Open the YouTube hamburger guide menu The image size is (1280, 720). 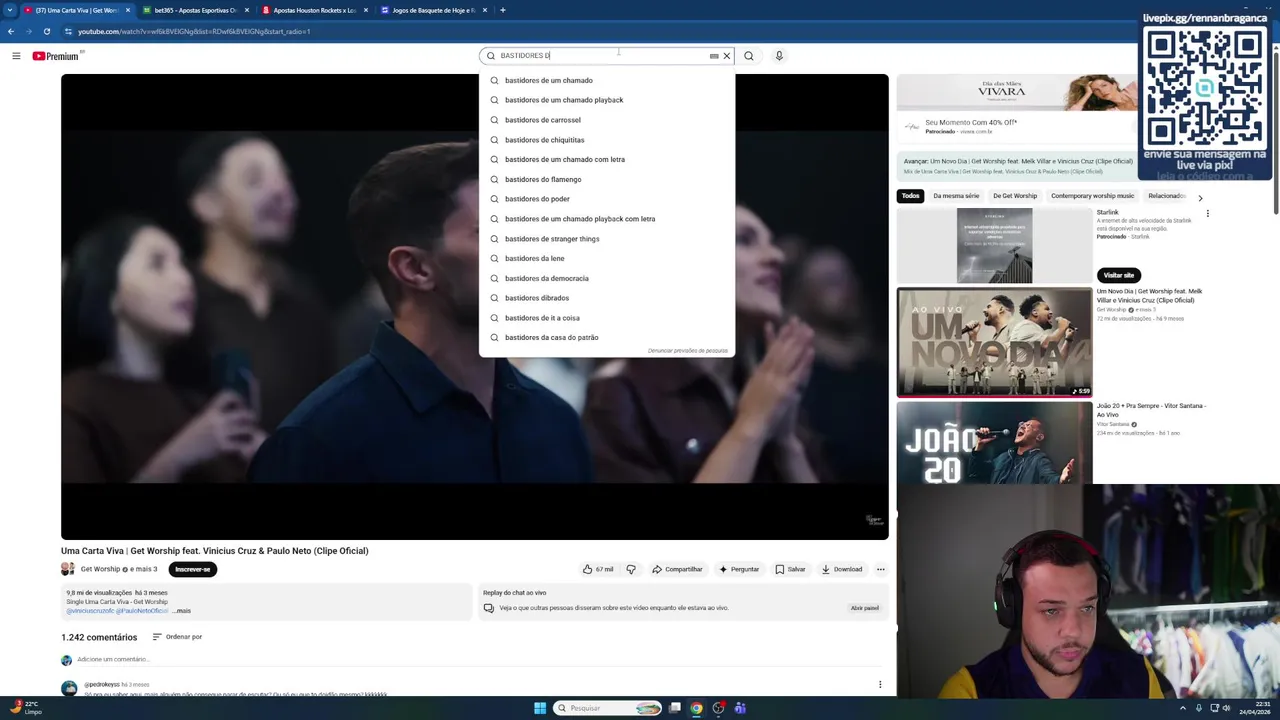[16, 56]
